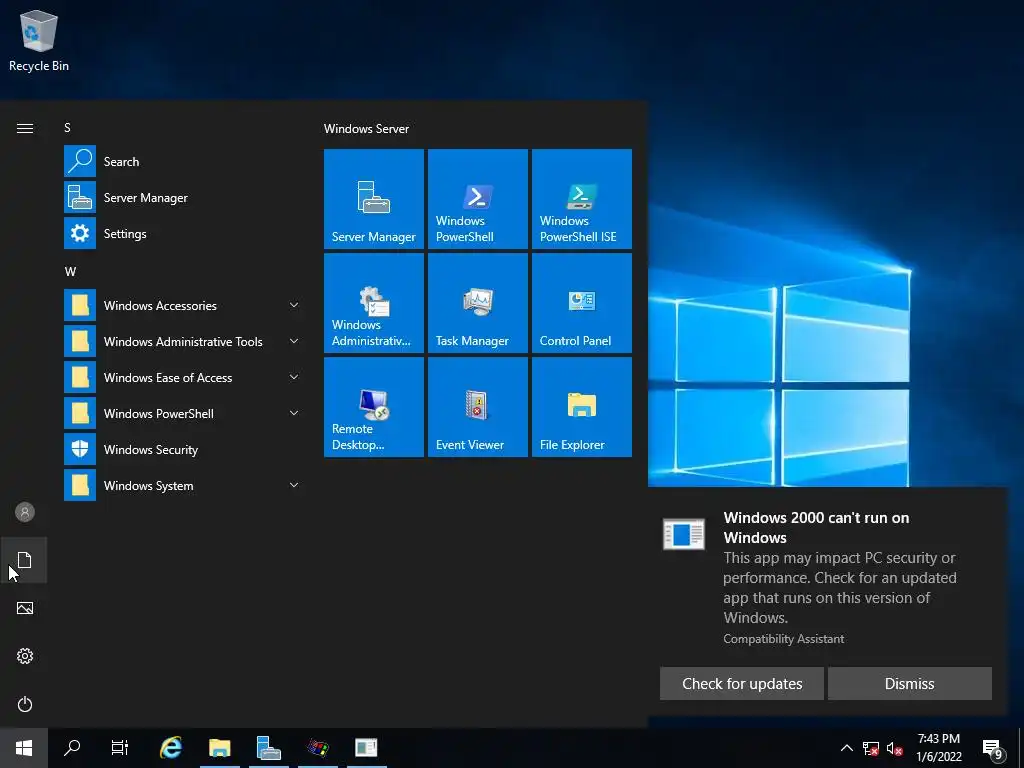Open Documents from the Start sidebar

click(x=24, y=560)
